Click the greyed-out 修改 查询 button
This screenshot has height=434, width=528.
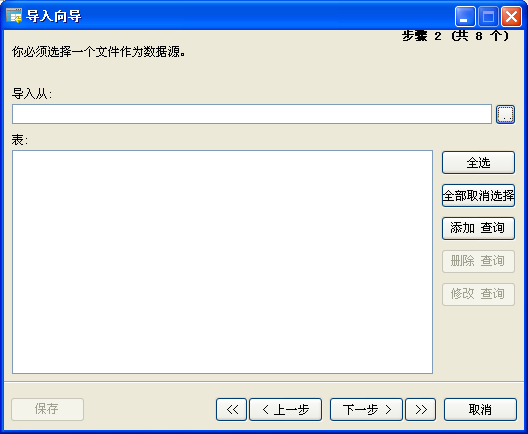pyautogui.click(x=478, y=294)
